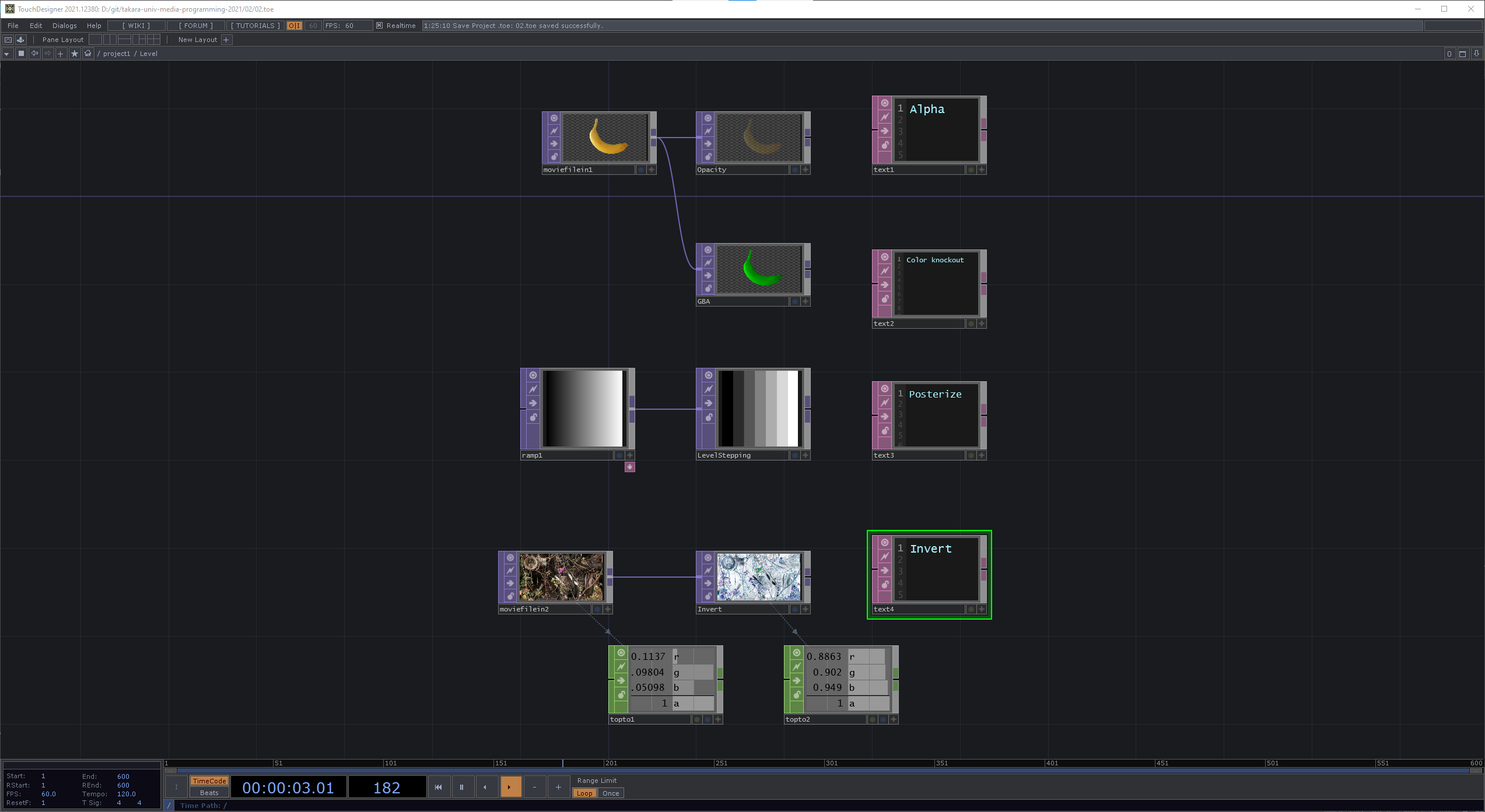Switch range limit to Once
Image resolution: width=1485 pixels, height=812 pixels.
click(x=611, y=793)
